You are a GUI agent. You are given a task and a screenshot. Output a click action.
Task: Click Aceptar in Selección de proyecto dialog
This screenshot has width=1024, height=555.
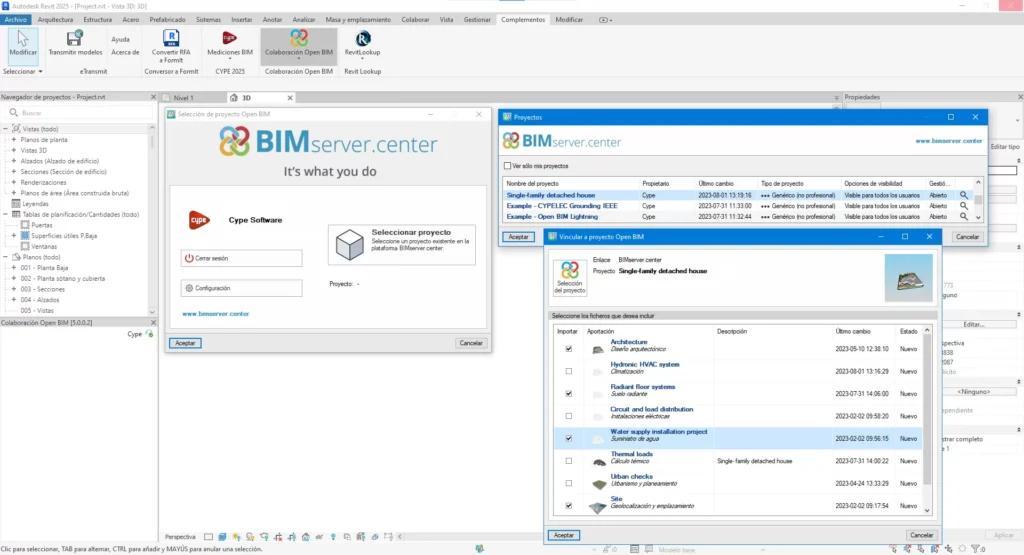(185, 343)
